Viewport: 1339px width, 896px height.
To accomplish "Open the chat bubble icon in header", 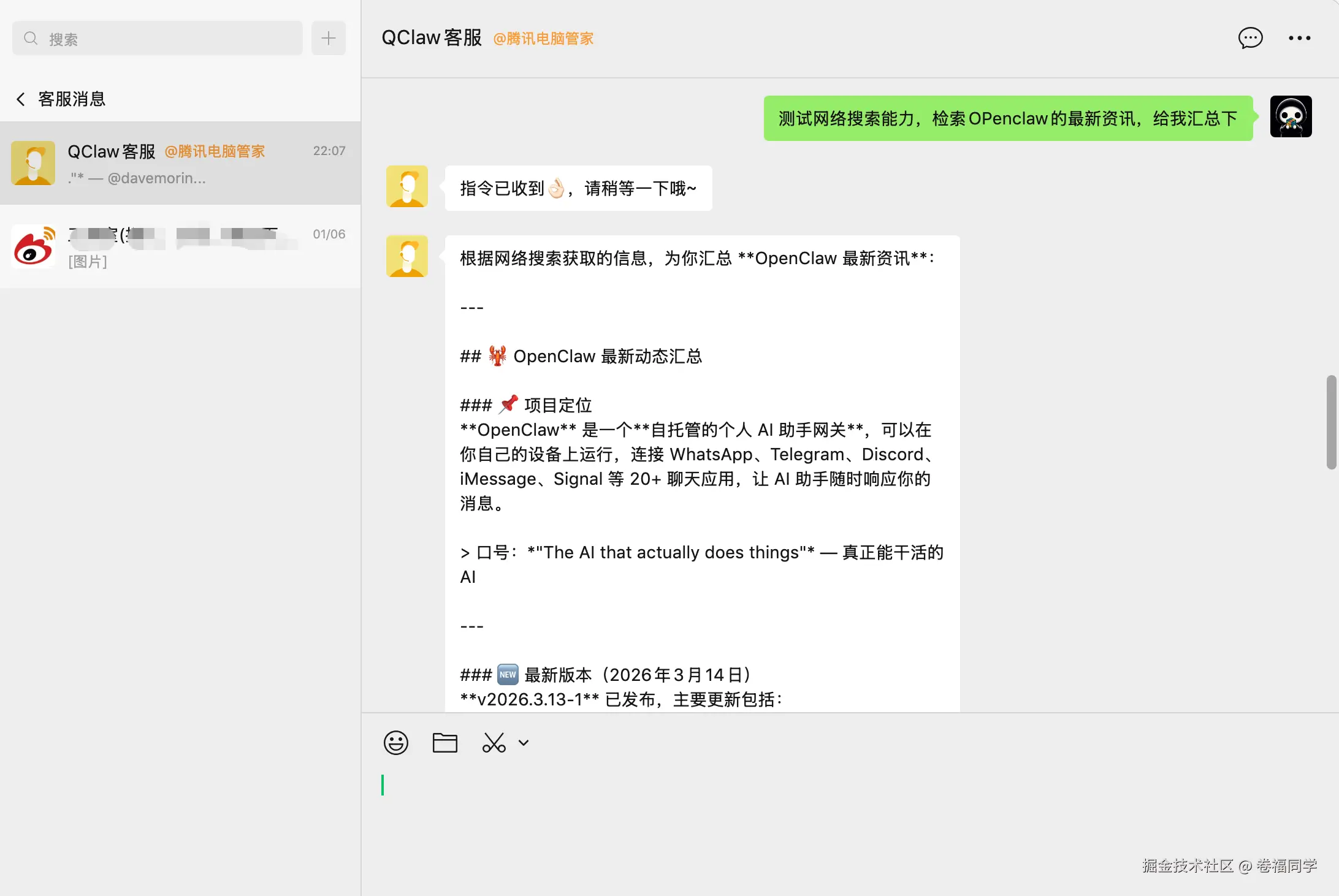I will pyautogui.click(x=1250, y=38).
